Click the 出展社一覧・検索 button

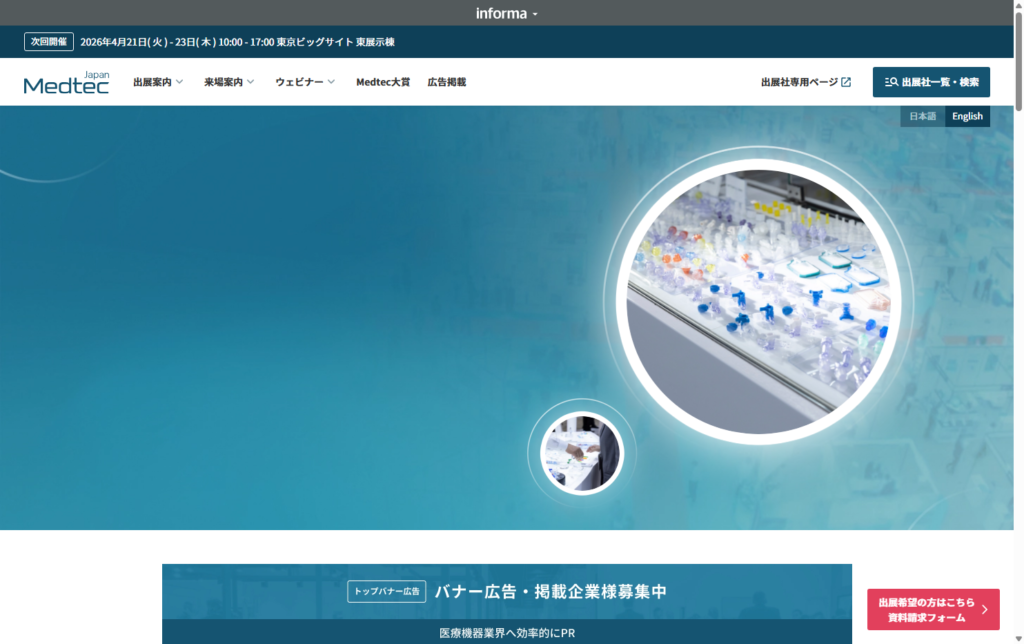tap(930, 82)
